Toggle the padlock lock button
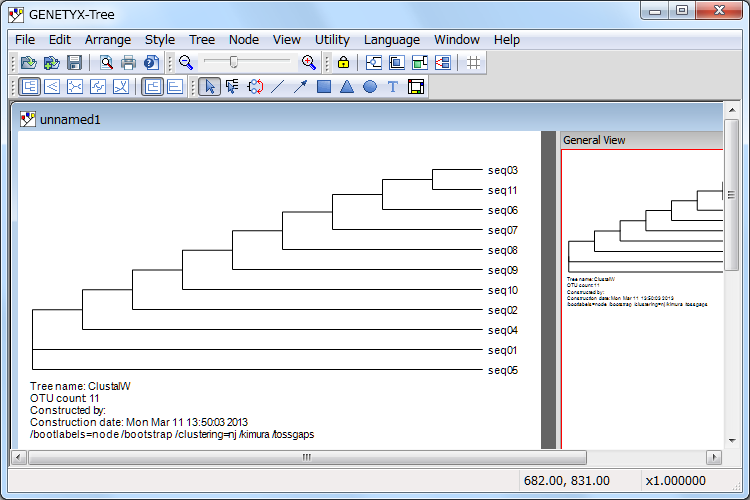This screenshot has height=500, width=750. pos(343,63)
